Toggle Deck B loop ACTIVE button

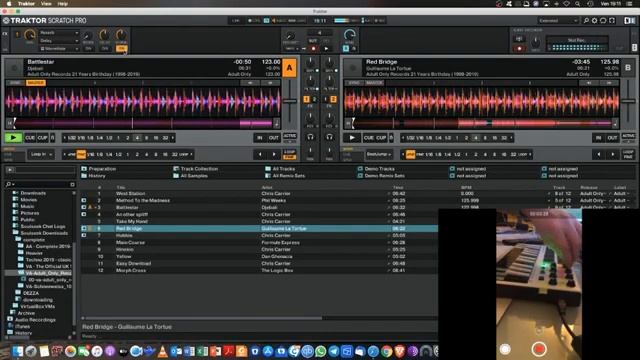(x=628, y=136)
